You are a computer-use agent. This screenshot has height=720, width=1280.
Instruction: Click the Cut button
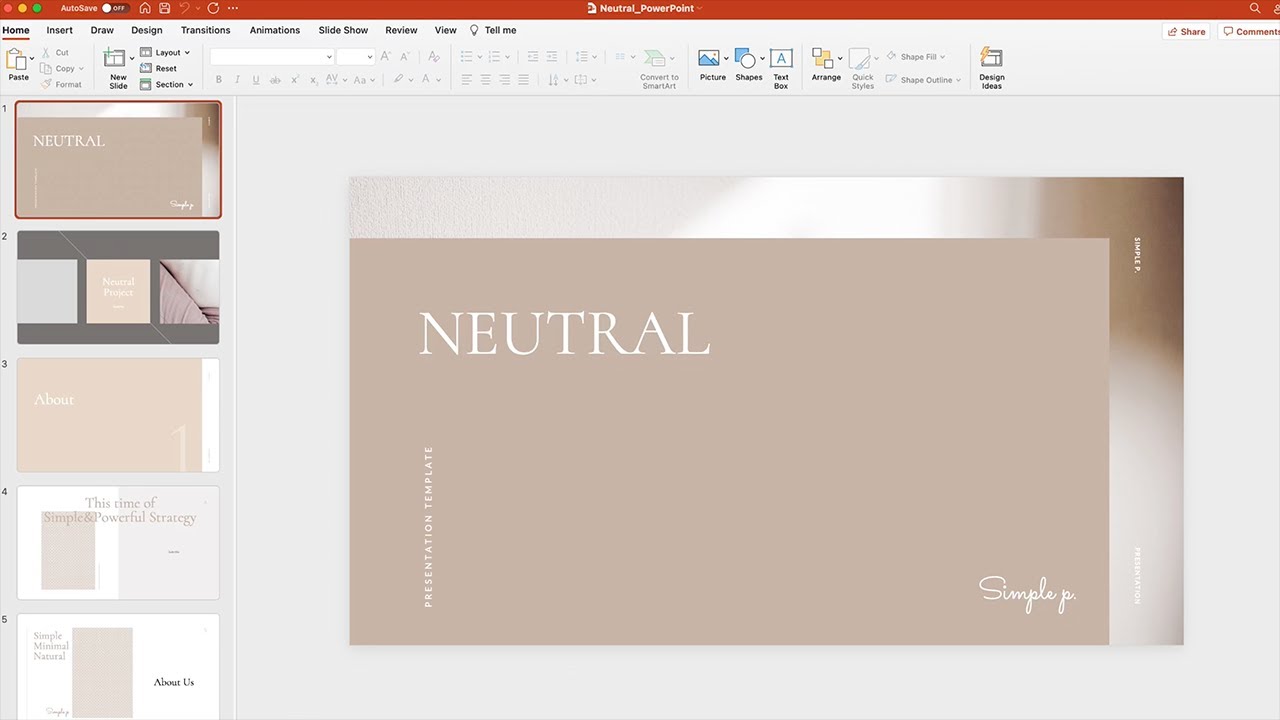[x=56, y=52]
